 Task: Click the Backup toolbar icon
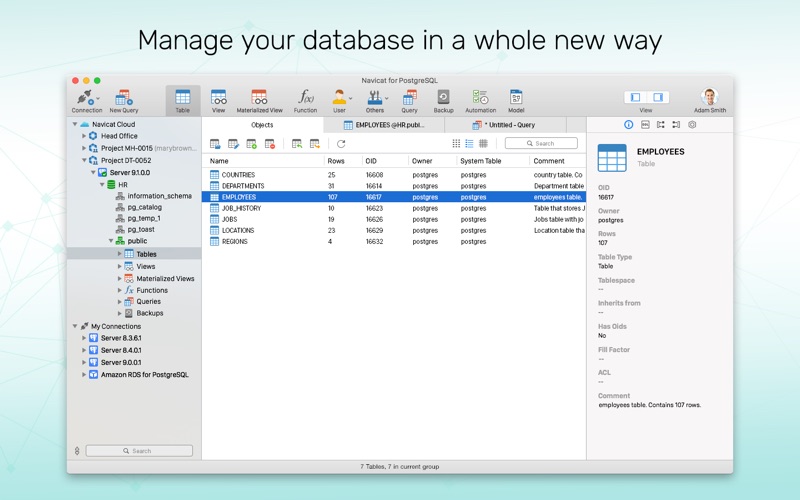pyautogui.click(x=443, y=98)
